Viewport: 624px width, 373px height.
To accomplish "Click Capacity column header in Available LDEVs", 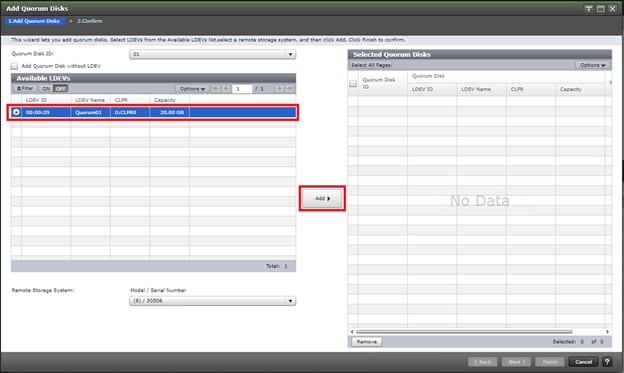I will (170, 100).
